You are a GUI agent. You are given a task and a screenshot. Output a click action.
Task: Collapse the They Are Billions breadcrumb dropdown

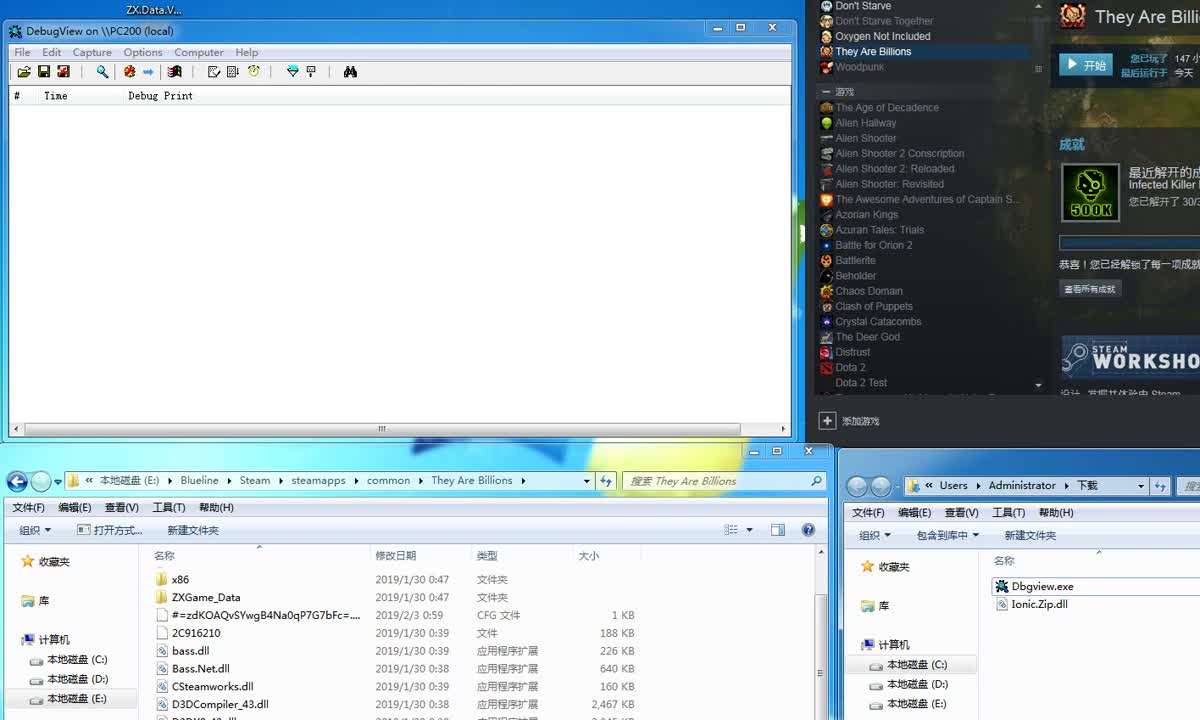588,480
